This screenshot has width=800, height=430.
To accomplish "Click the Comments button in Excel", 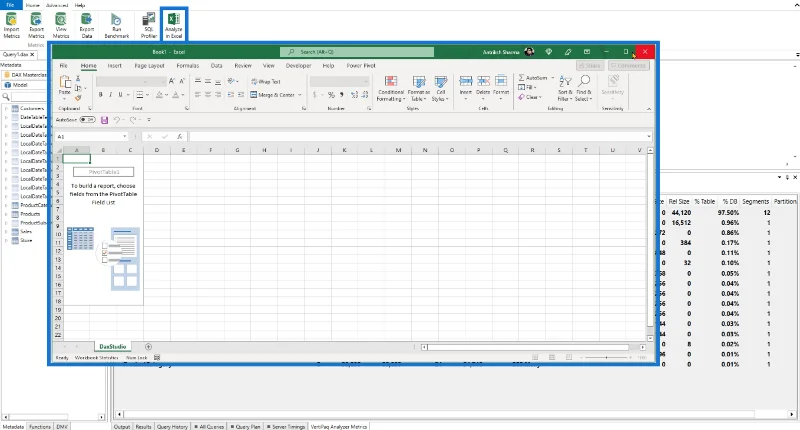I will pyautogui.click(x=629, y=66).
